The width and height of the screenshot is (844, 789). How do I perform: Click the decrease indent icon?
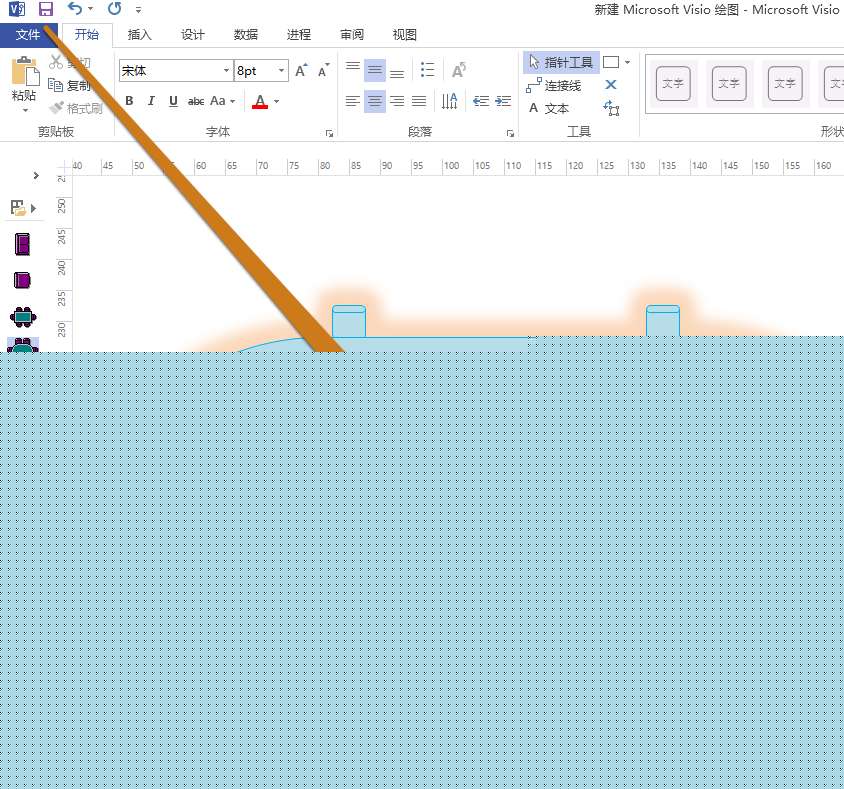(x=481, y=101)
